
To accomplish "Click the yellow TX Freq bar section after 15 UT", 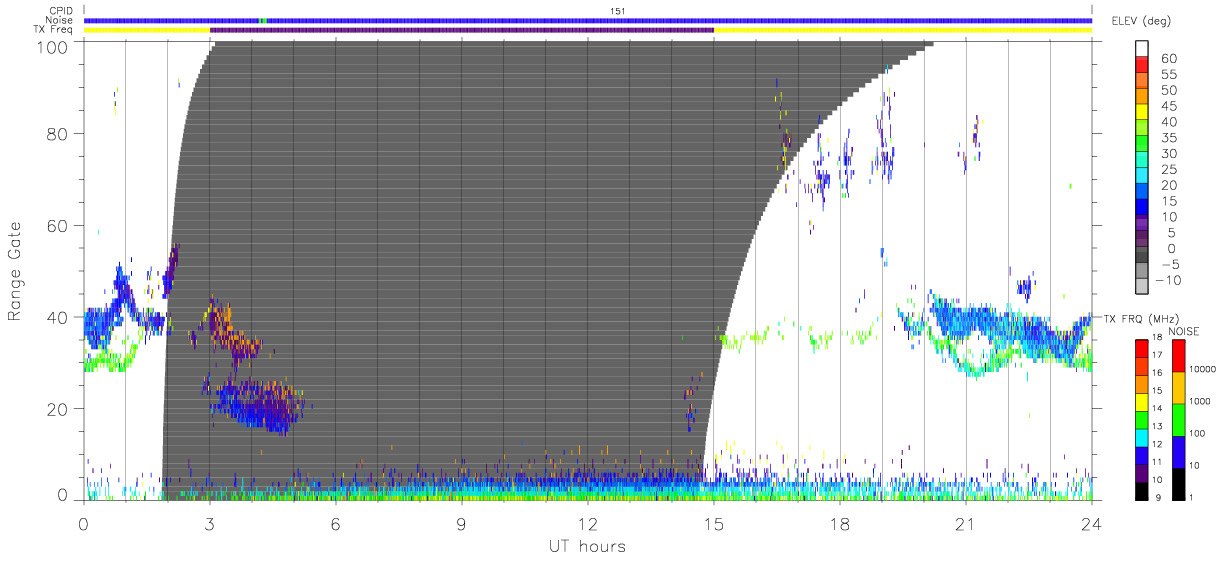I will pos(903,30).
